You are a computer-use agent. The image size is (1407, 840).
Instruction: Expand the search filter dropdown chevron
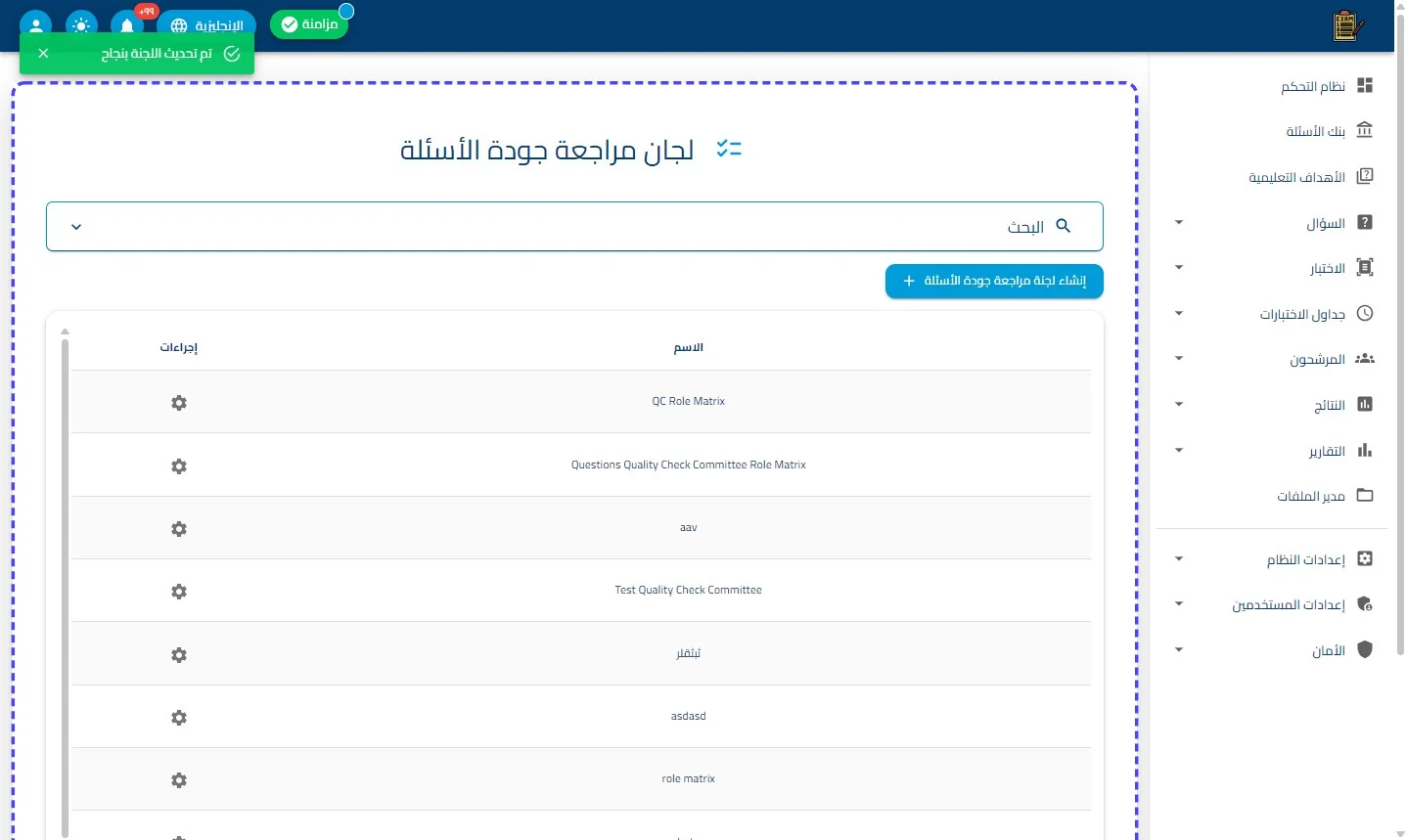[76, 227]
